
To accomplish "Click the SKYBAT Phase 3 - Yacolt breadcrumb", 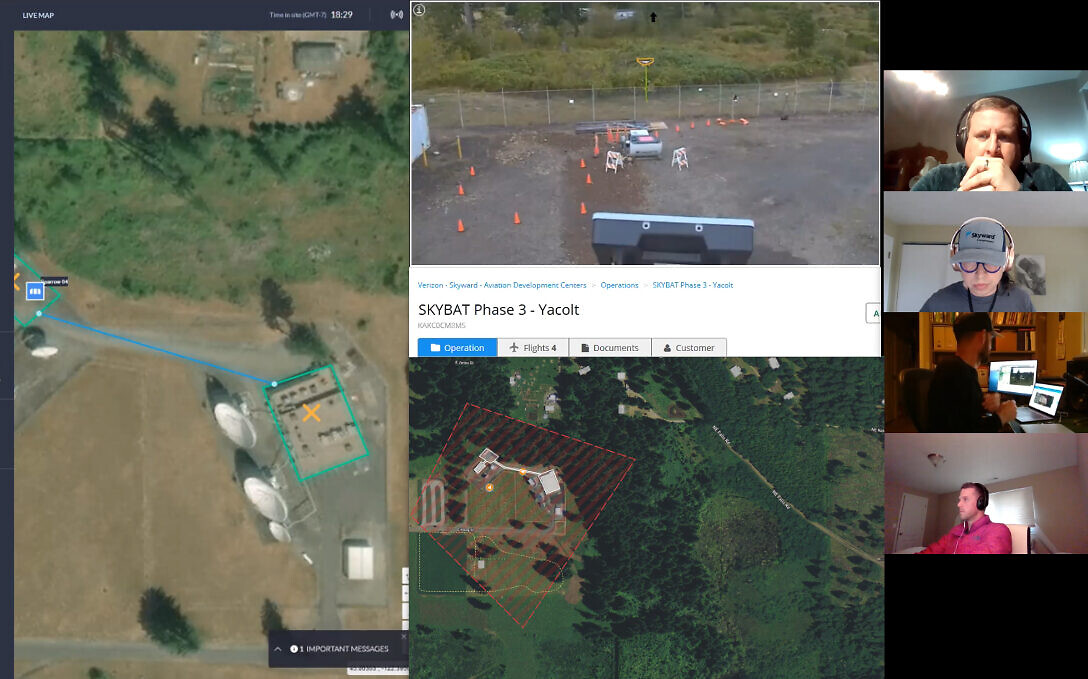I will coord(692,285).
